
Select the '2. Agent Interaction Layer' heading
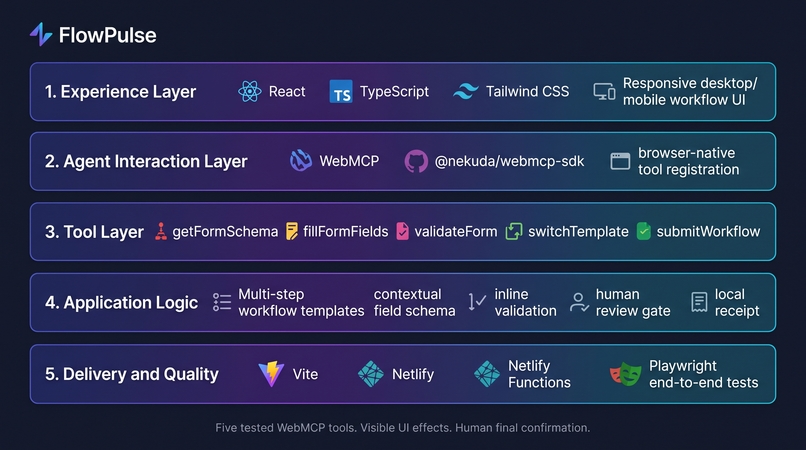[146, 161]
